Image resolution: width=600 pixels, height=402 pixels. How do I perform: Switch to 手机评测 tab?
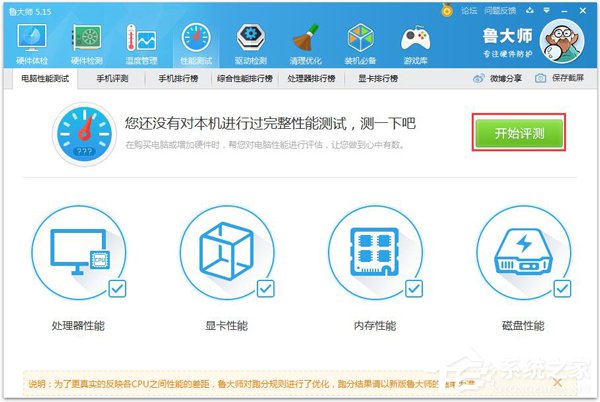112,79
